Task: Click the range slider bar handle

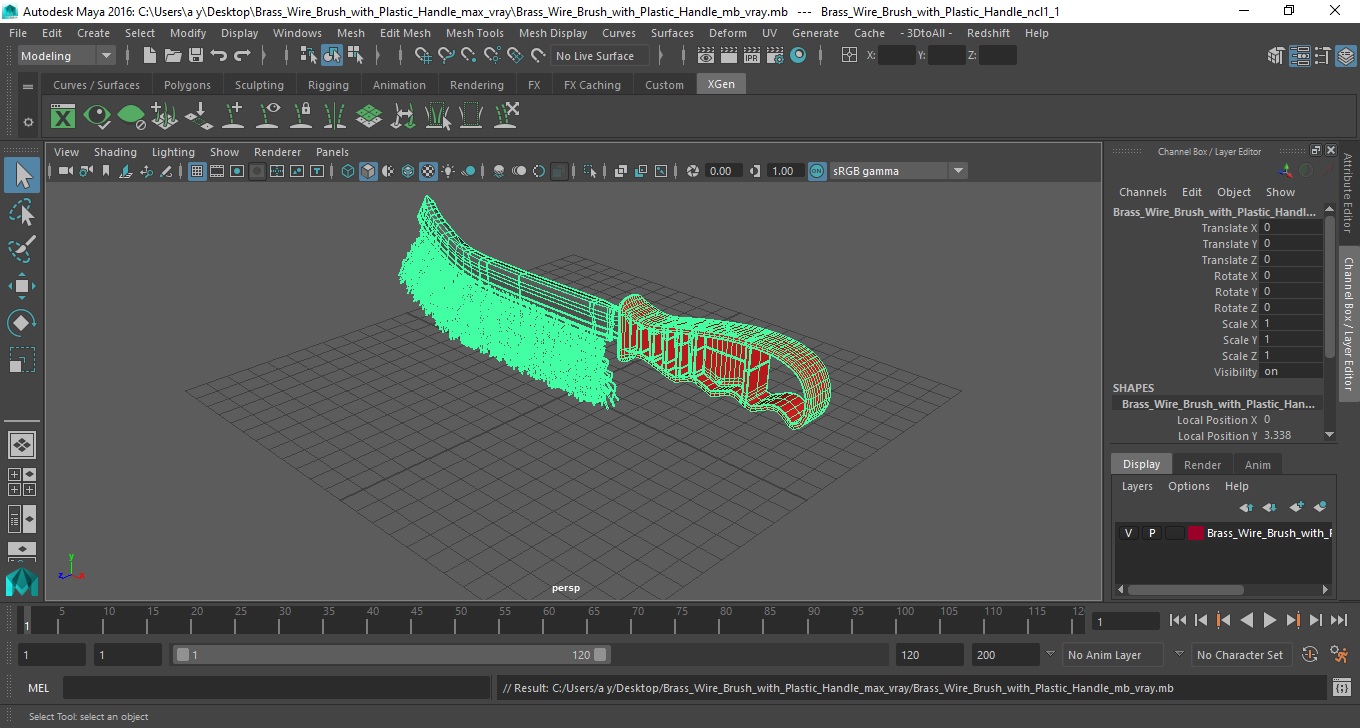Action: [x=391, y=655]
